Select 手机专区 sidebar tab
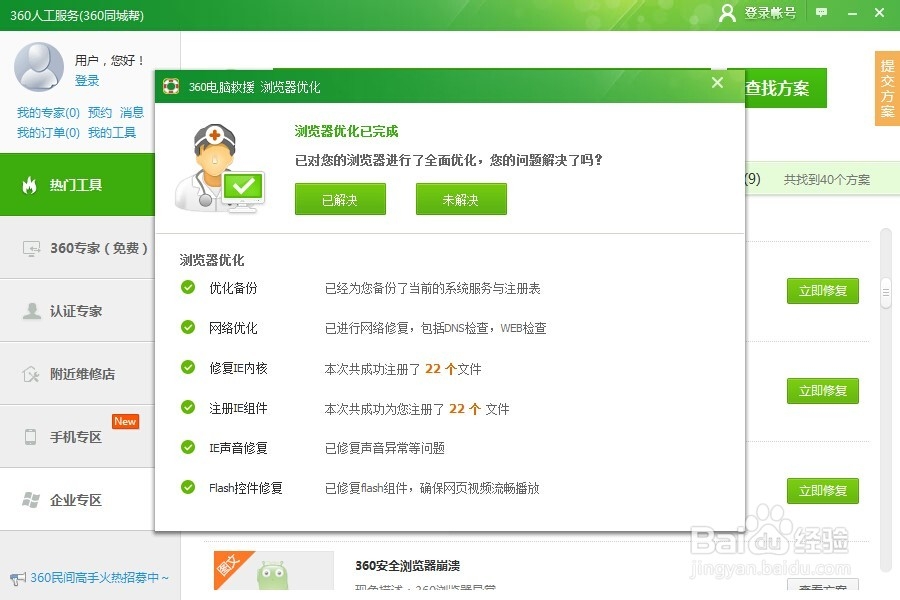The image size is (900, 600). [x=77, y=437]
